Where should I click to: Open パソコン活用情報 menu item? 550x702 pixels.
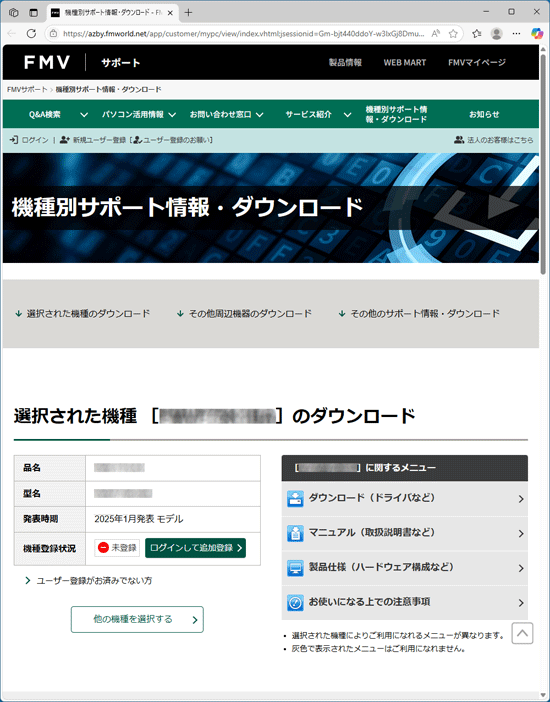click(133, 115)
